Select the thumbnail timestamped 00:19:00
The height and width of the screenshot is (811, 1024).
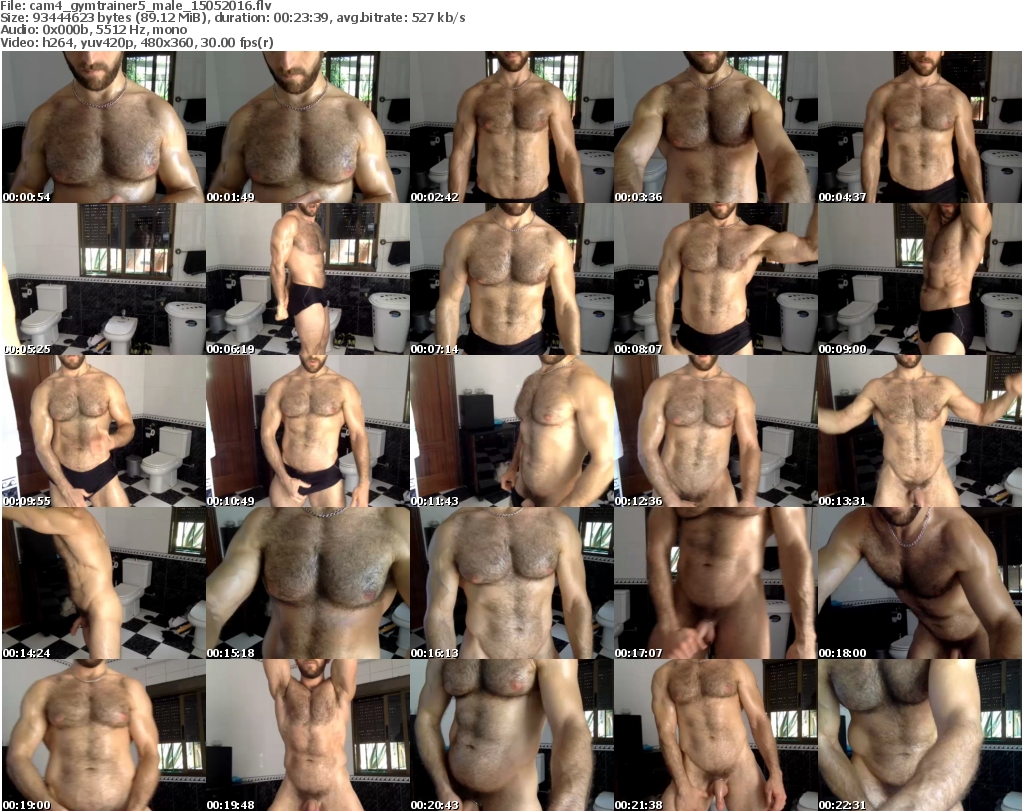(x=104, y=735)
